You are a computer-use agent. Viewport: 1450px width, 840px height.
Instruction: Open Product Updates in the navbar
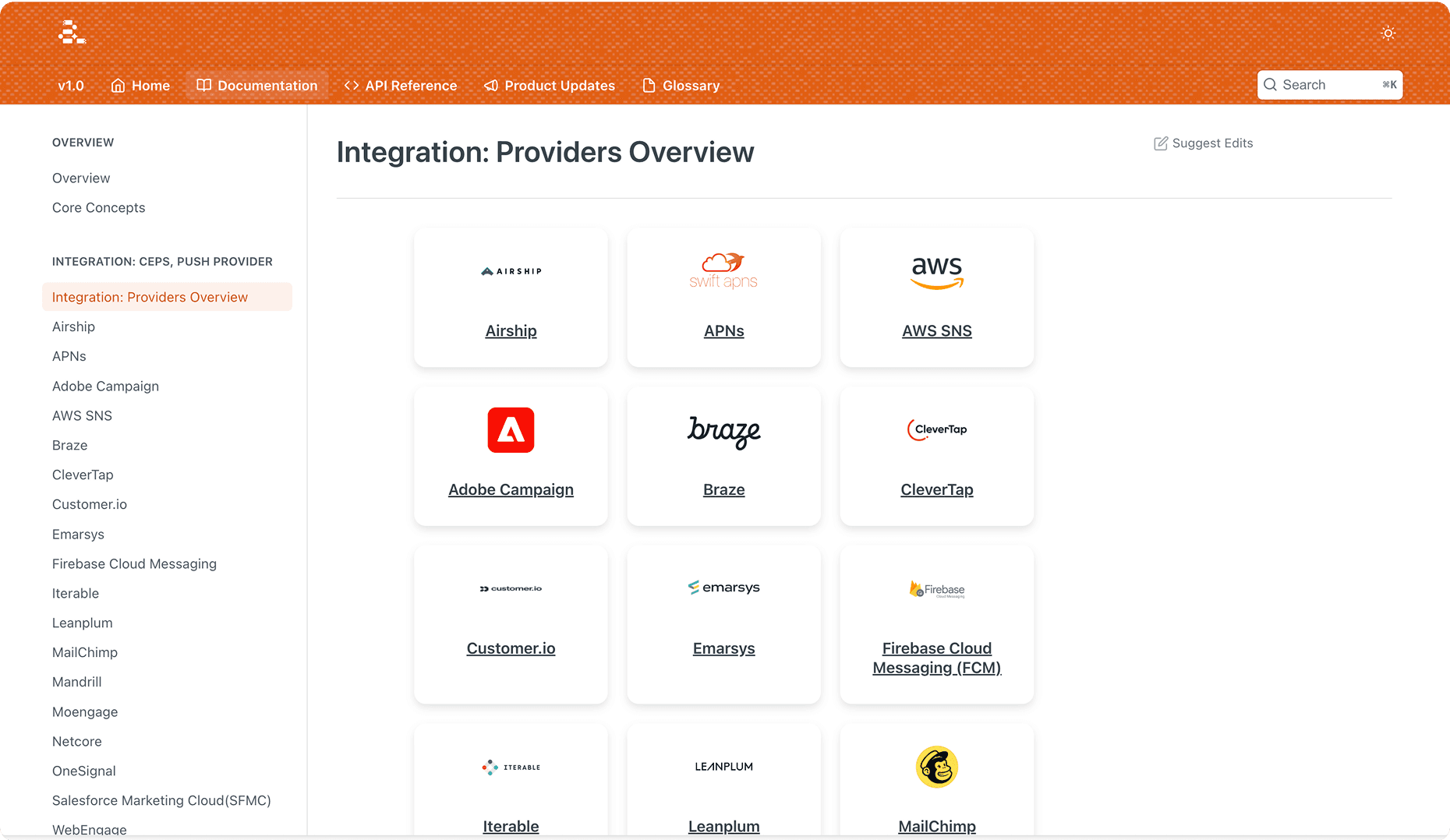click(x=550, y=86)
